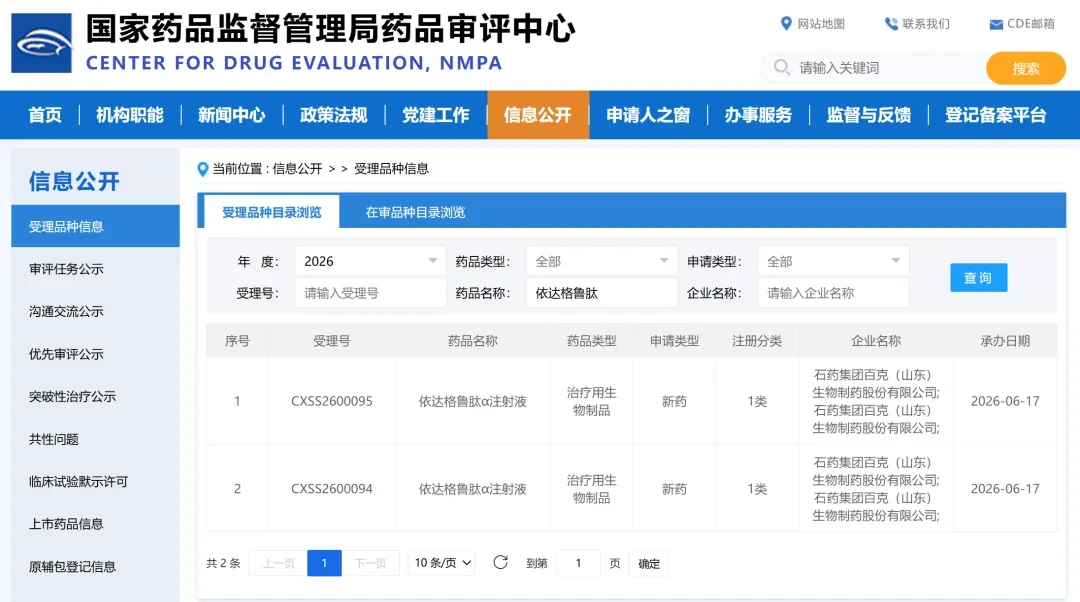Click drug name in row CXSS2600094

coord(472,488)
